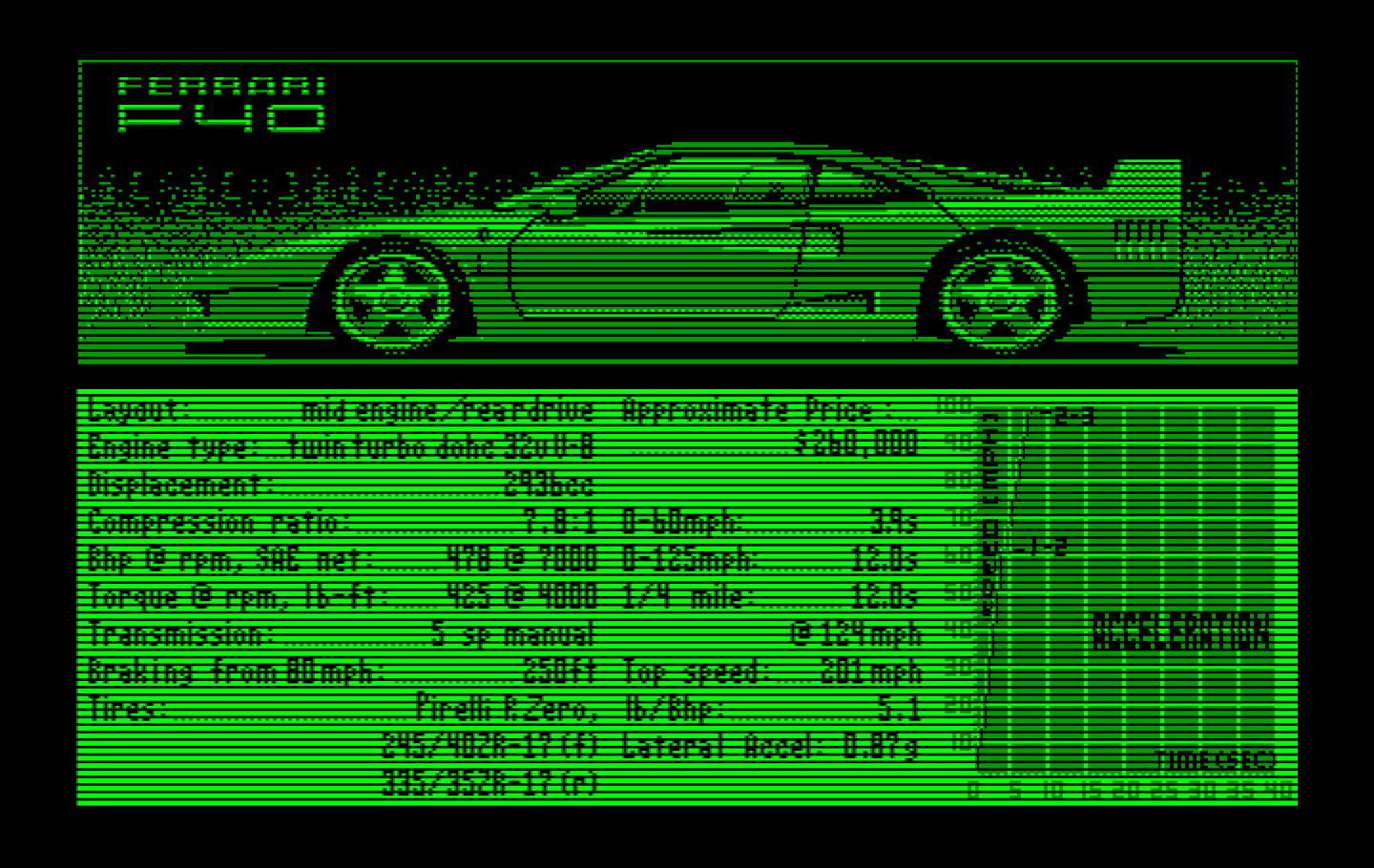Click the '425 @ 4000' torque value

521,597
